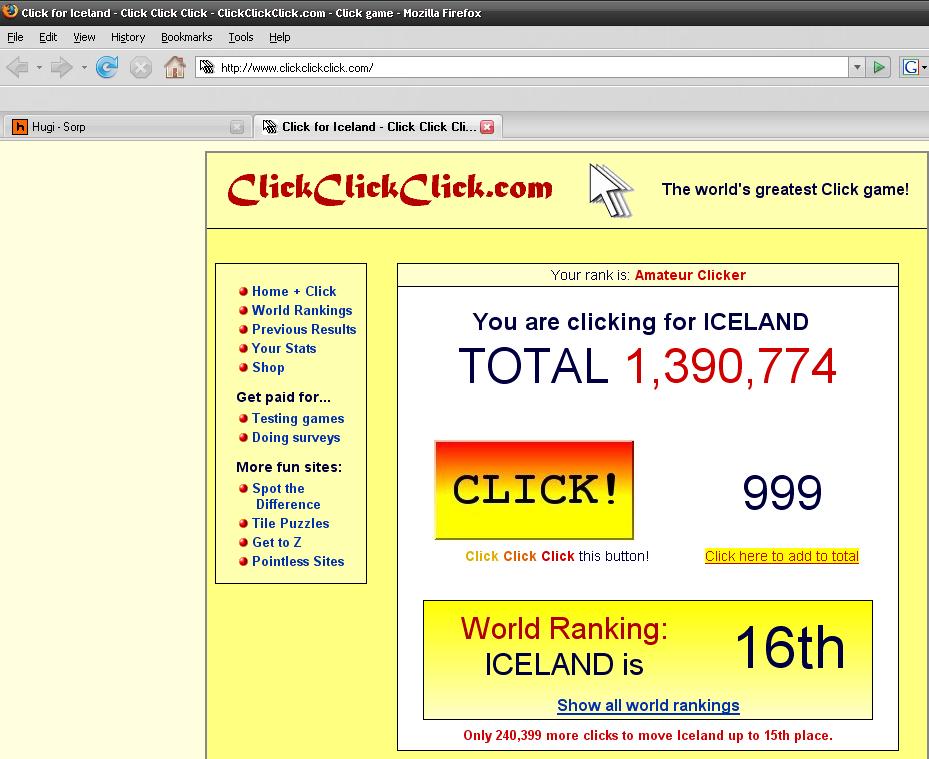Image resolution: width=929 pixels, height=759 pixels.
Task: Switch to the Hugi - Sorp tab
Action: click(126, 127)
